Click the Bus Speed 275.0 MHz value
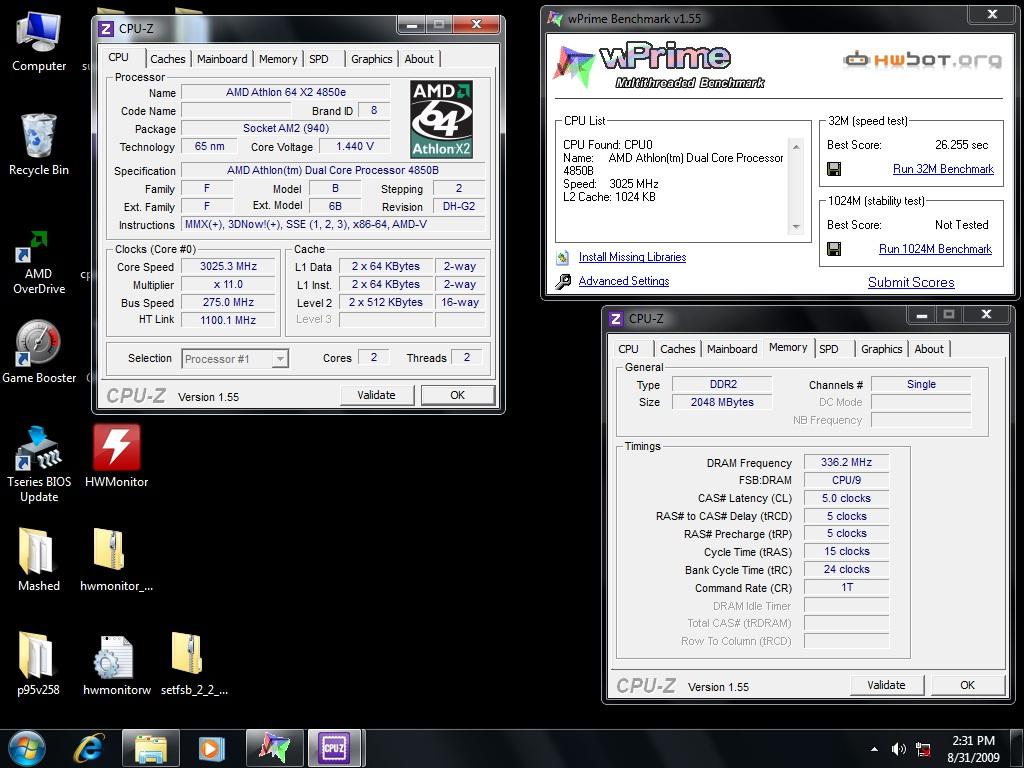Image resolution: width=1024 pixels, height=768 pixels. (229, 302)
